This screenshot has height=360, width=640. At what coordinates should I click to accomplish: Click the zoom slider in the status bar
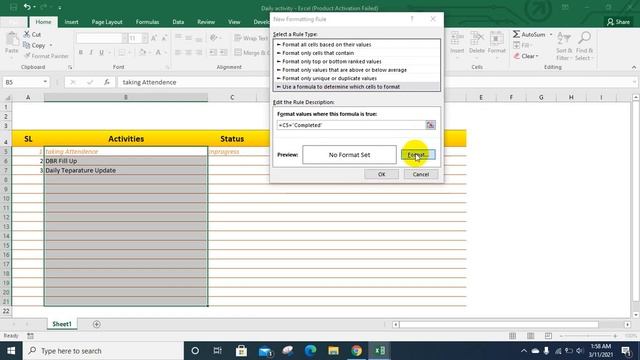click(588, 336)
